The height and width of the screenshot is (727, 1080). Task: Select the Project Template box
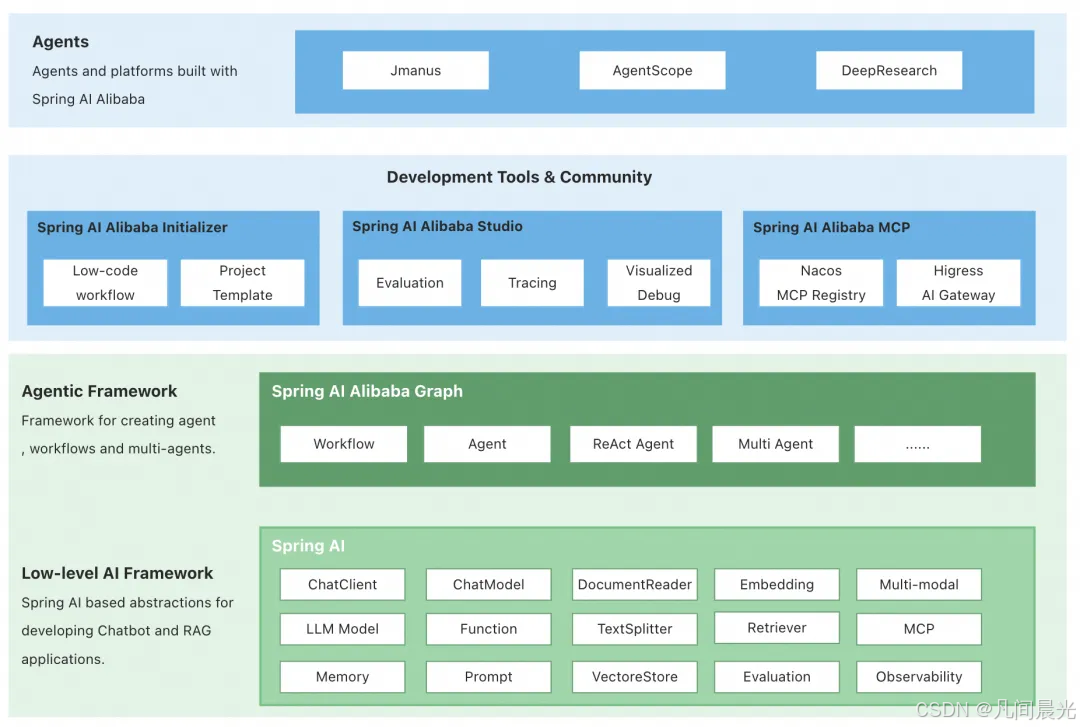click(x=242, y=283)
